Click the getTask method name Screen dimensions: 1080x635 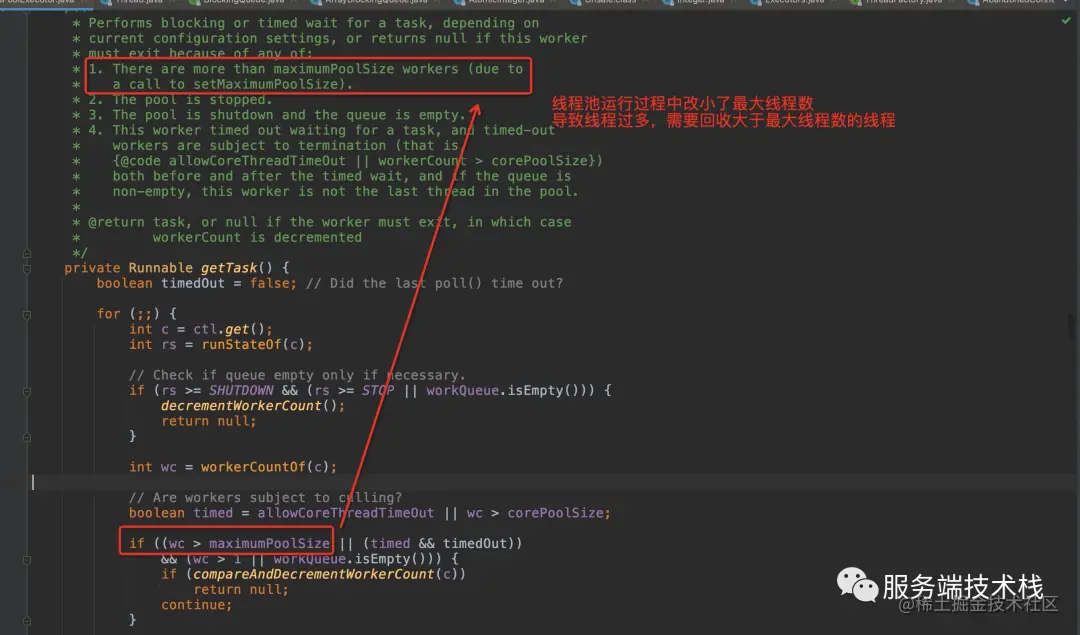(x=229, y=268)
